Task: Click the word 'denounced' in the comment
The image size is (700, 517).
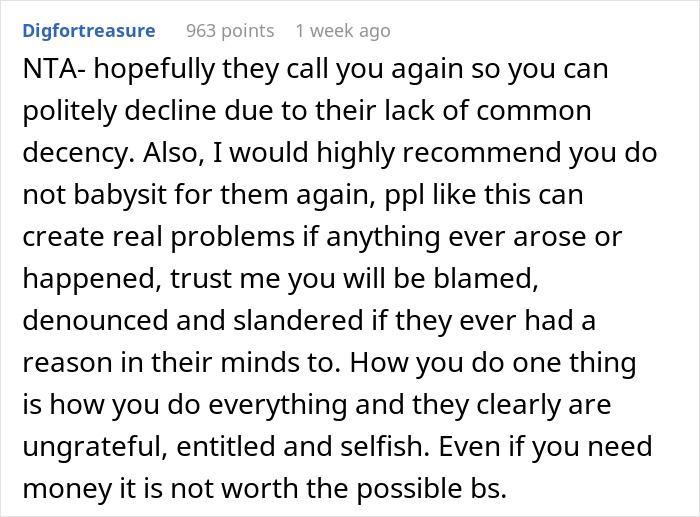Action: pos(95,321)
